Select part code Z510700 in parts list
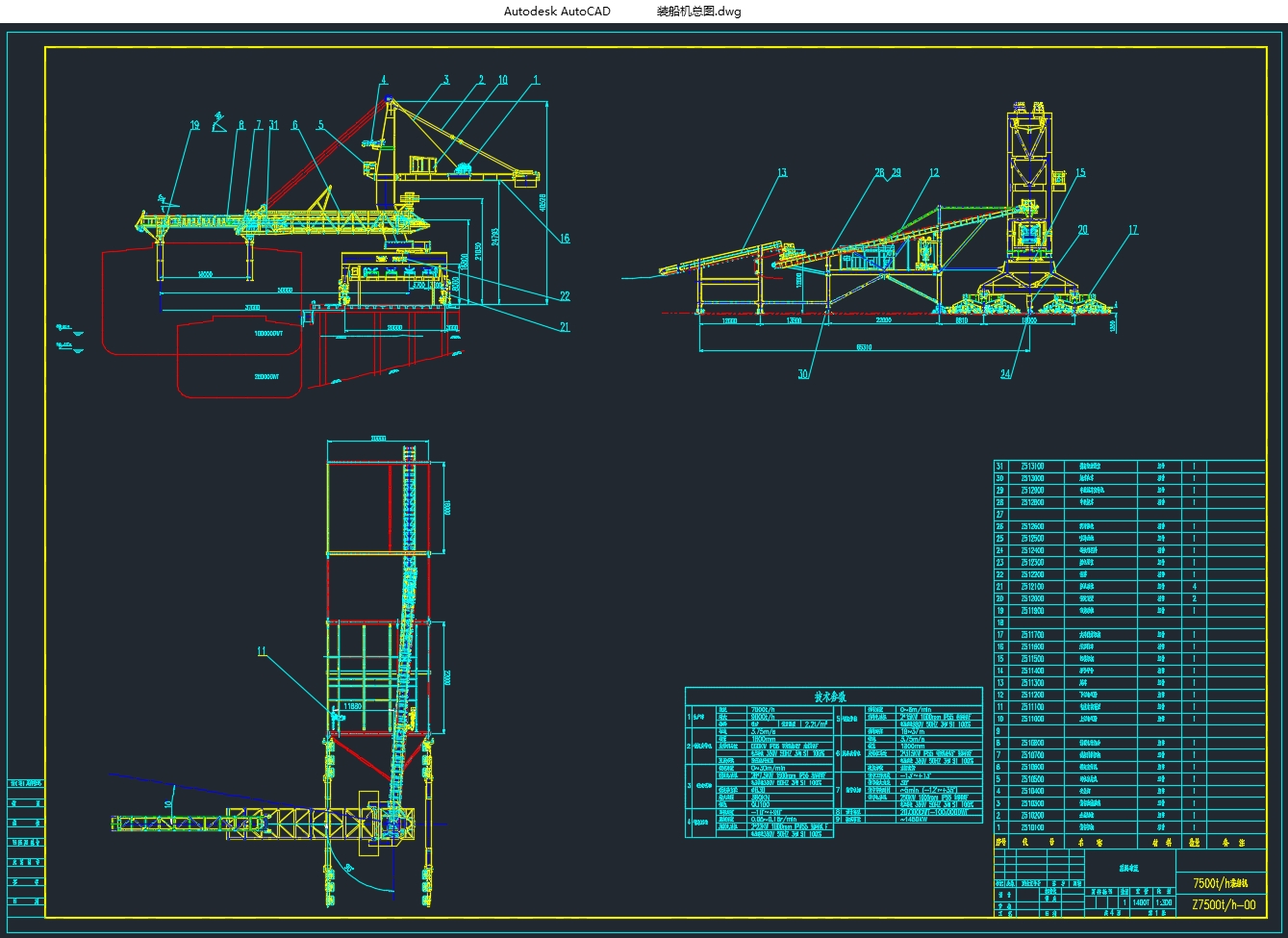Image resolution: width=1288 pixels, height=938 pixels. 1033,755
